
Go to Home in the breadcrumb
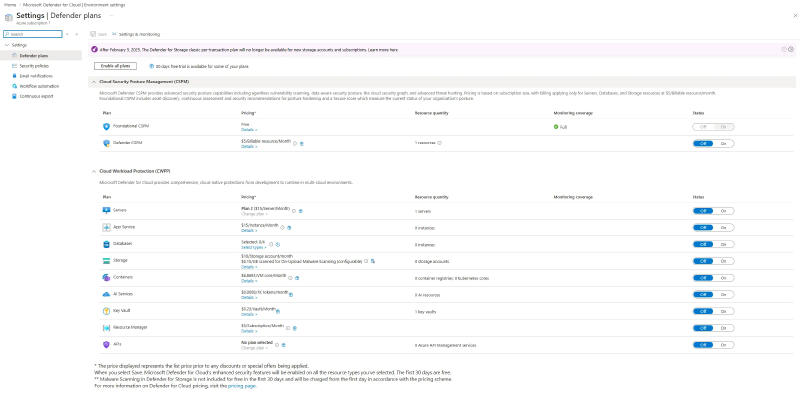point(10,5)
